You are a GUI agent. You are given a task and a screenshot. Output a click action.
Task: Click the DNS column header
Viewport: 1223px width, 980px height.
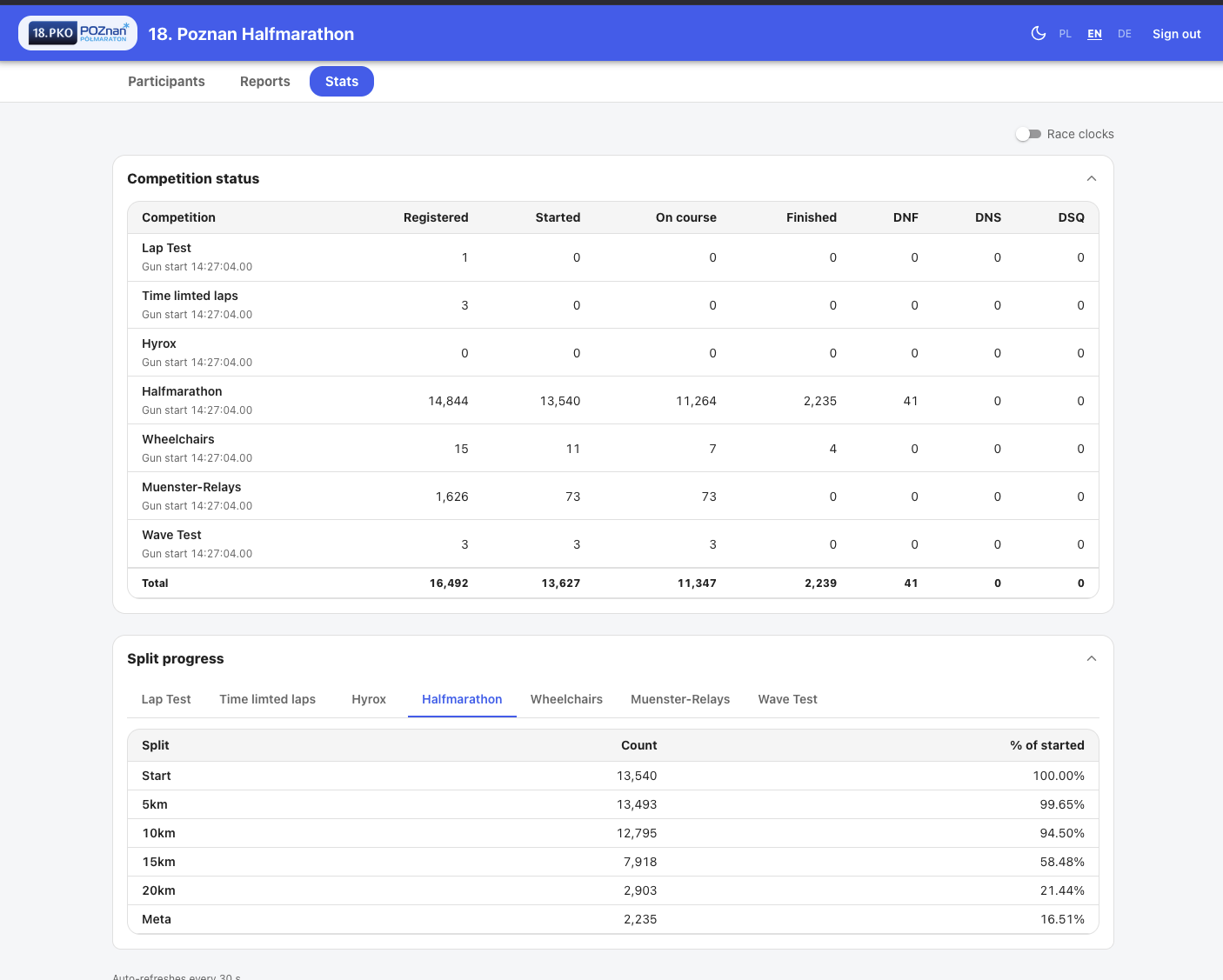(988, 217)
